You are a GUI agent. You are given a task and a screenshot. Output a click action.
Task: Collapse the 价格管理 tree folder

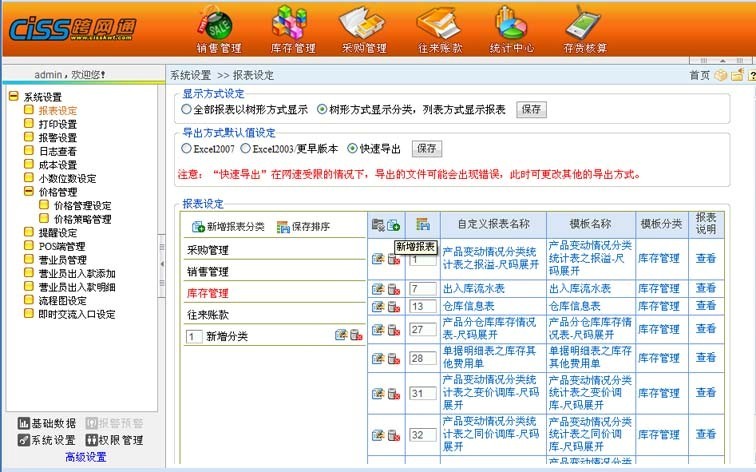pyautogui.click(x=29, y=192)
